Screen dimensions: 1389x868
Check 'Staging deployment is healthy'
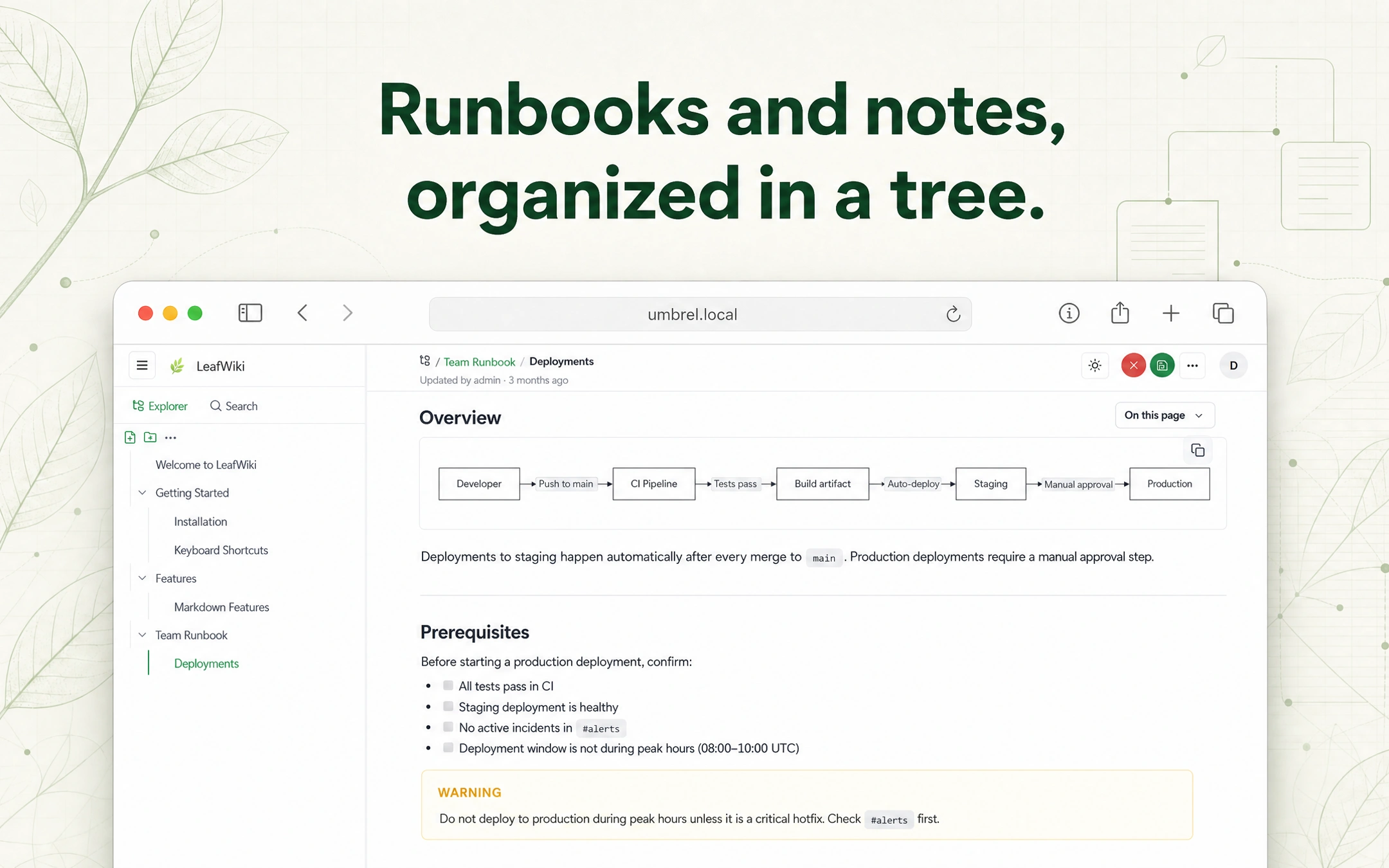[448, 706]
